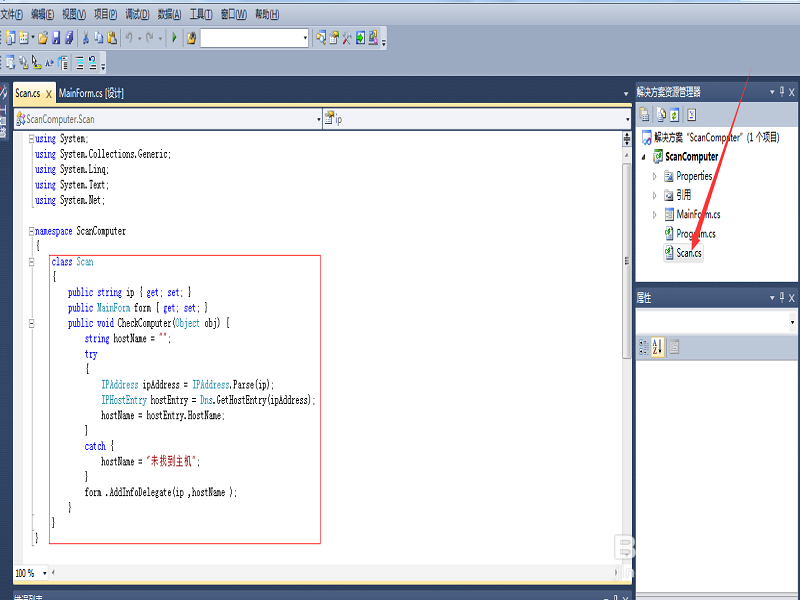
Task: Collapse the class Scan outlining block
Action: coord(31,262)
